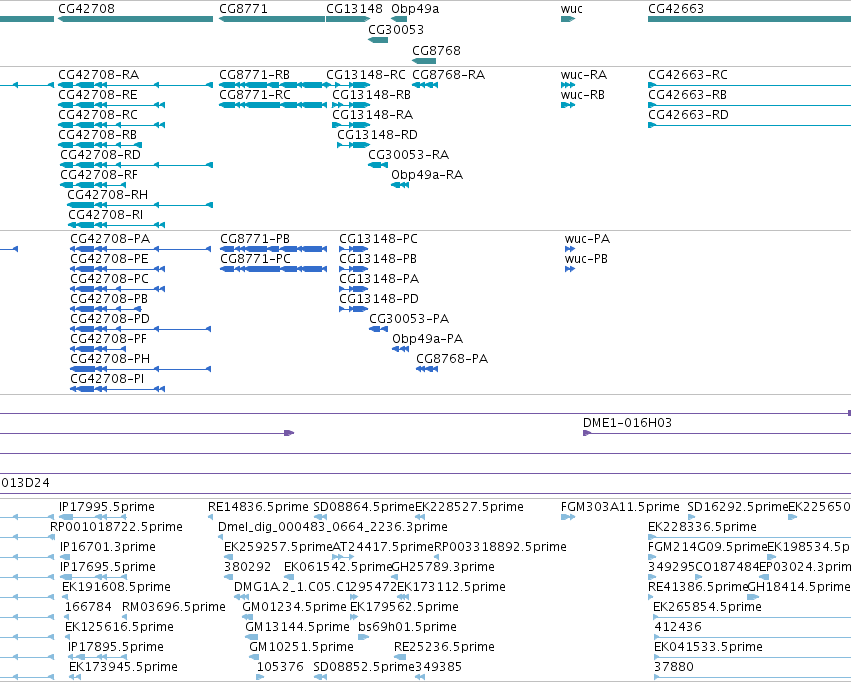Select the wuc gene label
The height and width of the screenshot is (682, 851).
571,9
